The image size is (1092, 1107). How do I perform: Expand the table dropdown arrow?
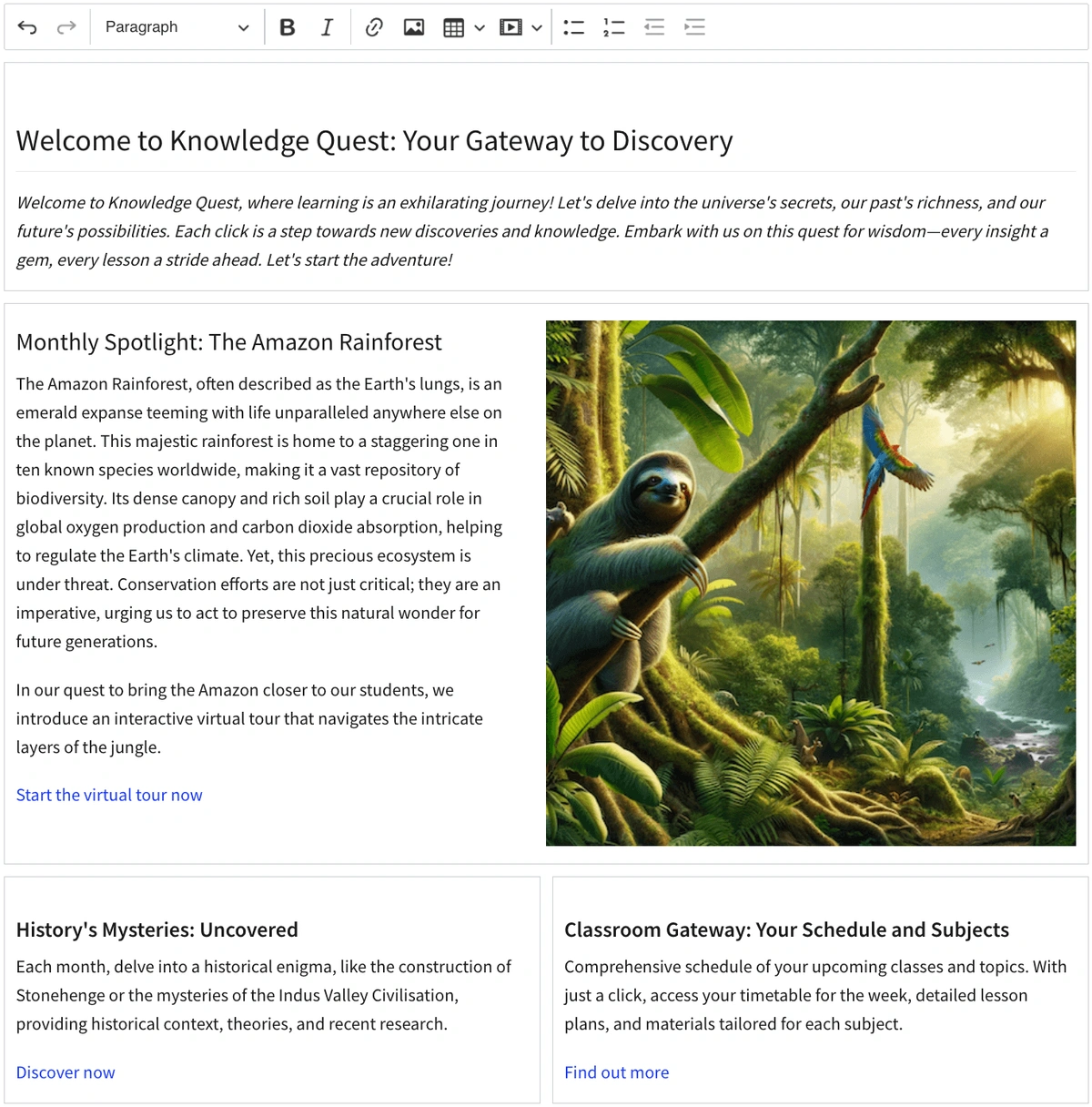coord(480,27)
